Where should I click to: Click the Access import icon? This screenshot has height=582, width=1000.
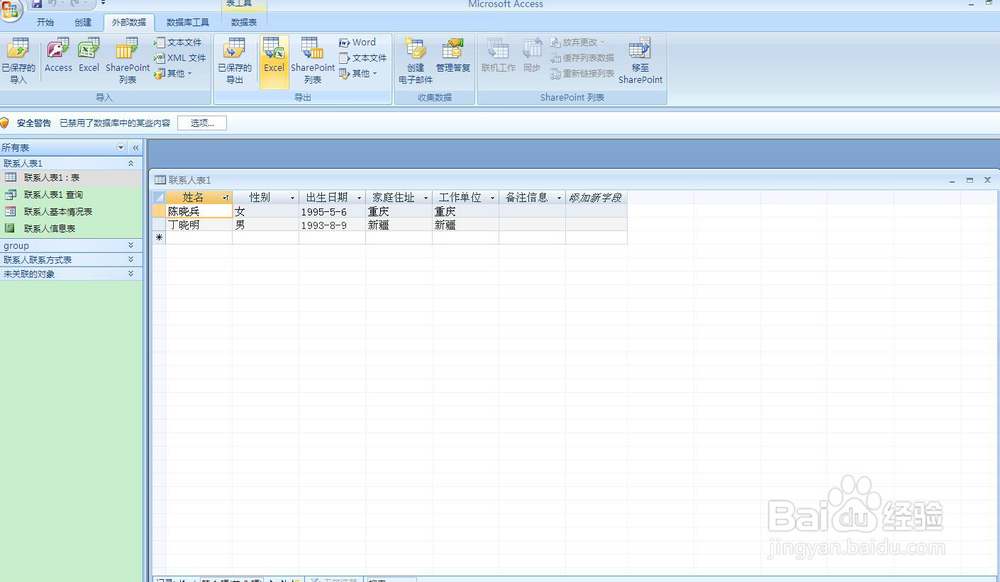[x=58, y=58]
